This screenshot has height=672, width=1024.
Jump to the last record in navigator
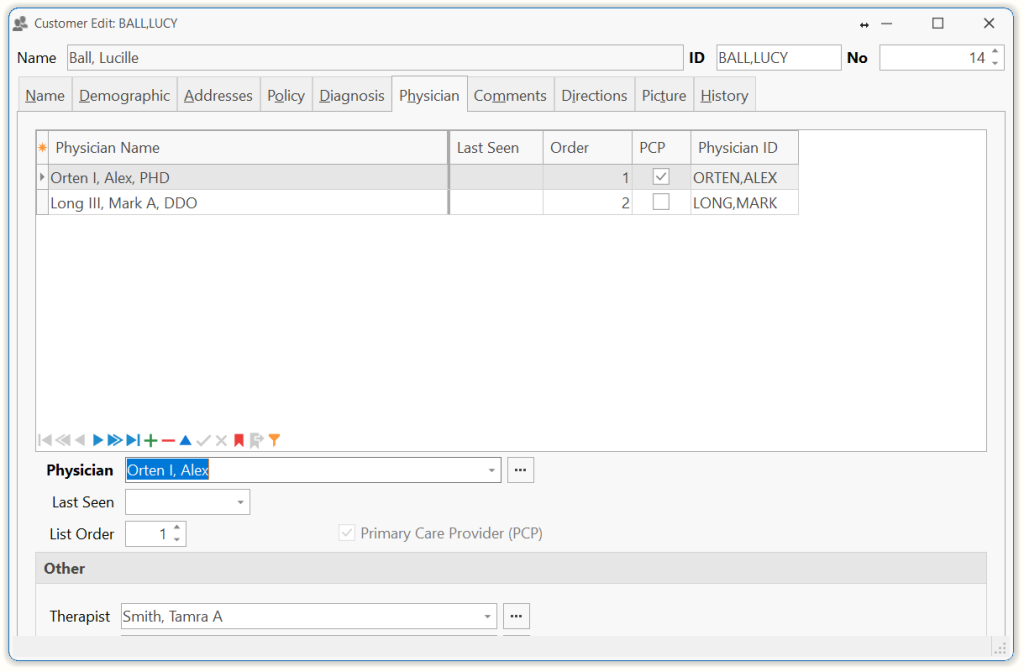point(133,440)
